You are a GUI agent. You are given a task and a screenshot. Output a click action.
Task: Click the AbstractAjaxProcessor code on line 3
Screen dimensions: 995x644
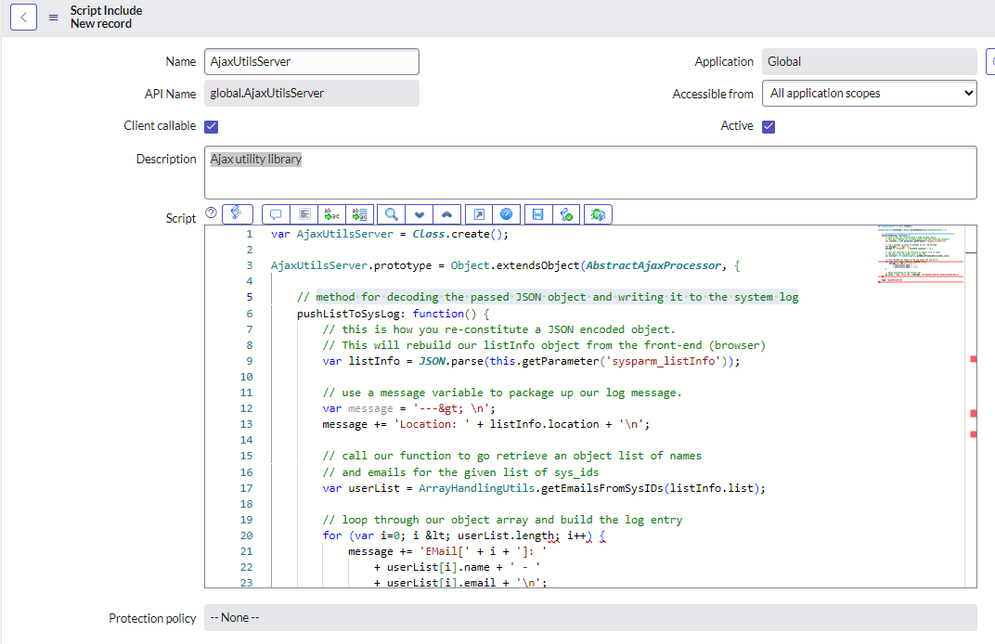(x=653, y=266)
